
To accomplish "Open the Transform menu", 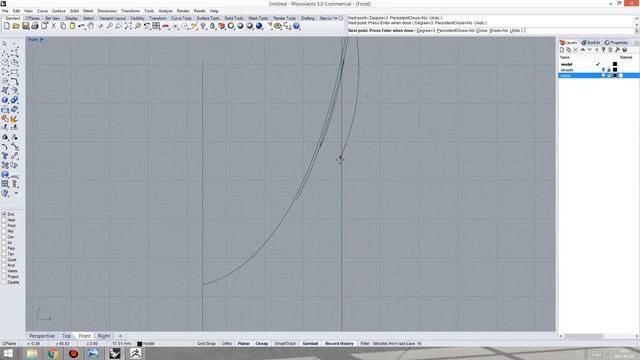I will [x=130, y=11].
